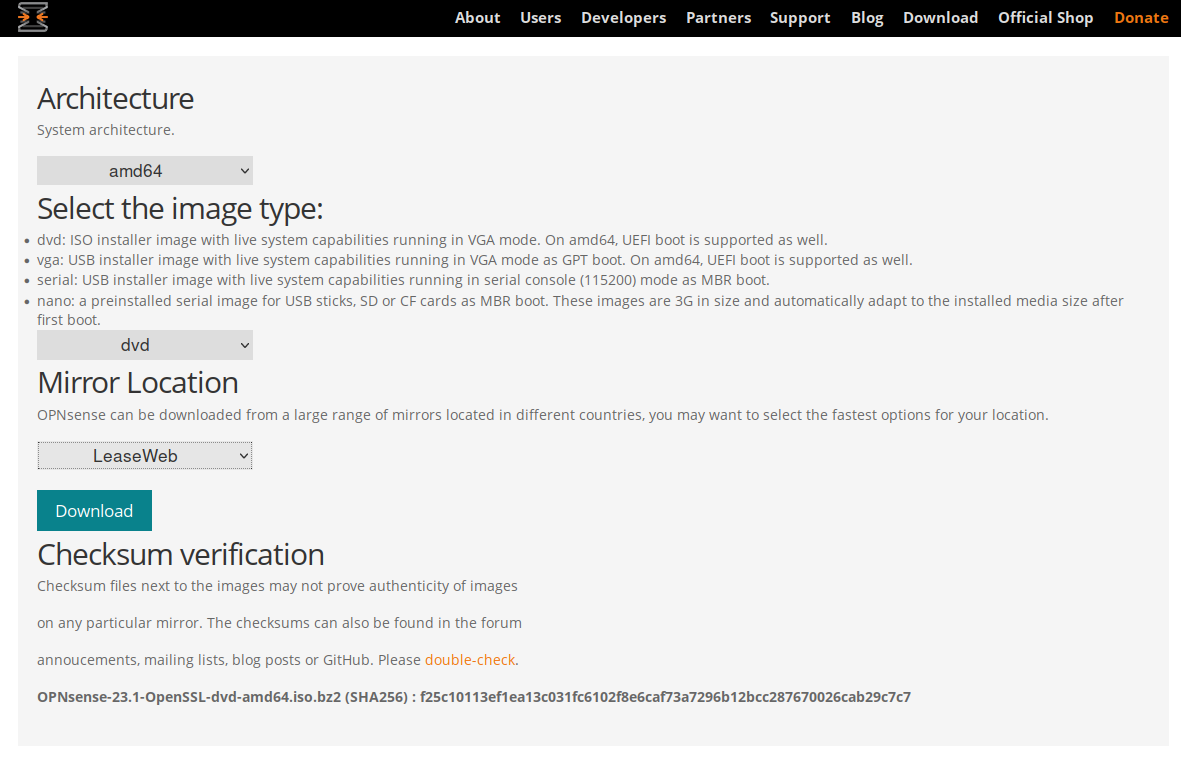Click the SHA256 checksum hash text
1181x761 pixels.
tap(665, 697)
